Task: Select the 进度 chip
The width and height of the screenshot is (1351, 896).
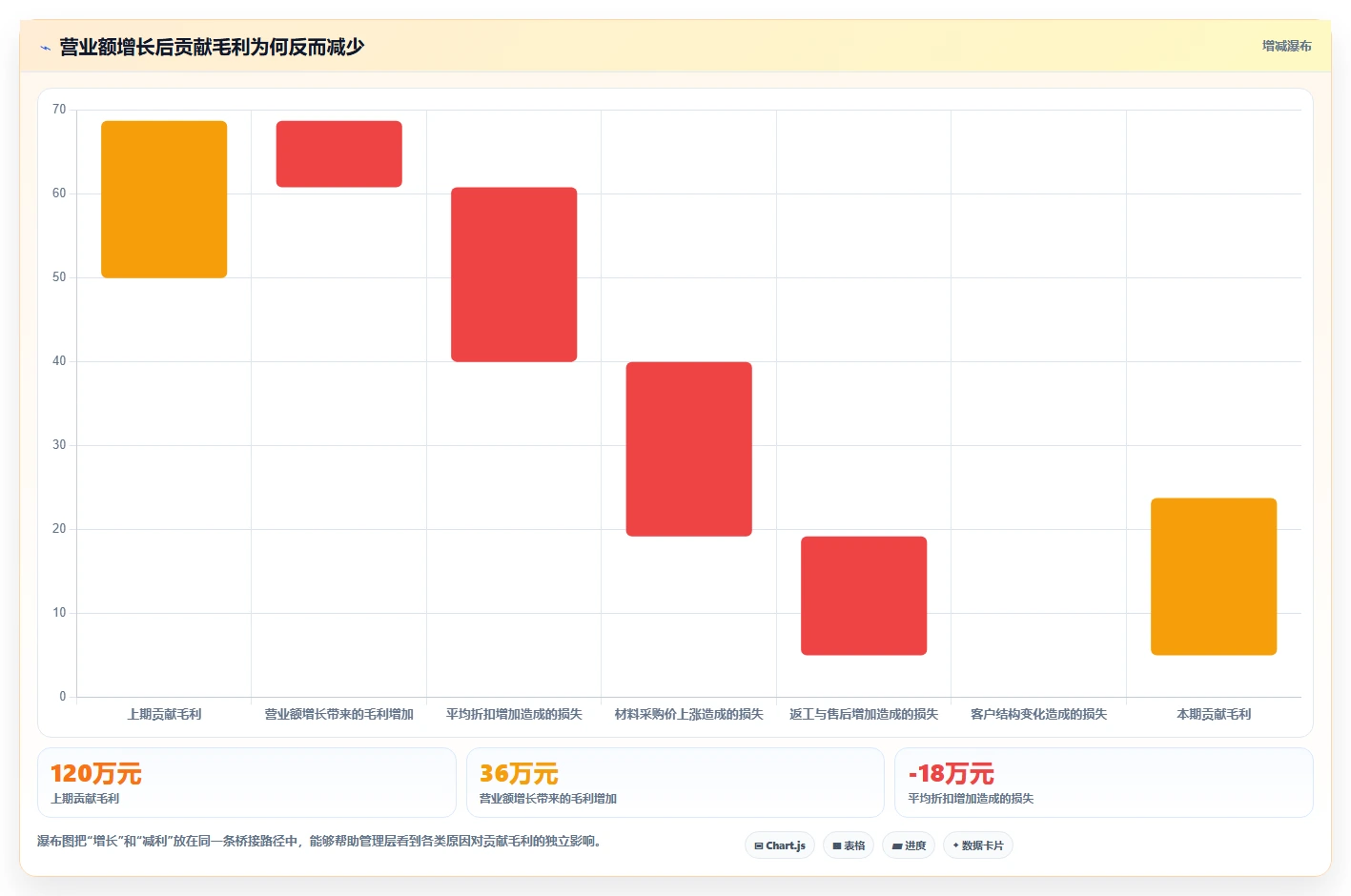Action: tap(909, 845)
